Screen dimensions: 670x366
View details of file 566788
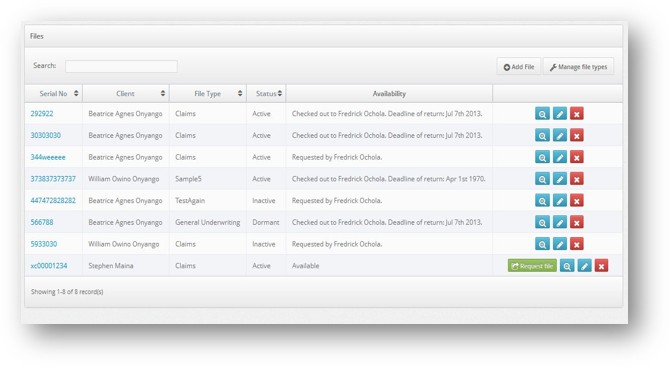coord(542,222)
